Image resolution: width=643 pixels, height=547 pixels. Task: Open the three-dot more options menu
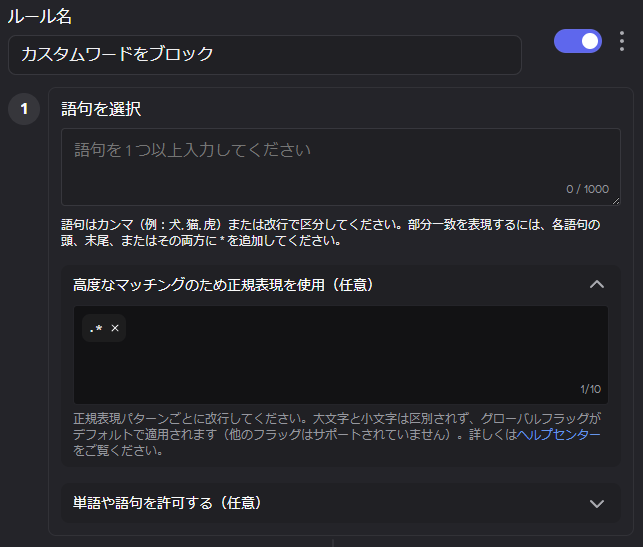tap(622, 41)
